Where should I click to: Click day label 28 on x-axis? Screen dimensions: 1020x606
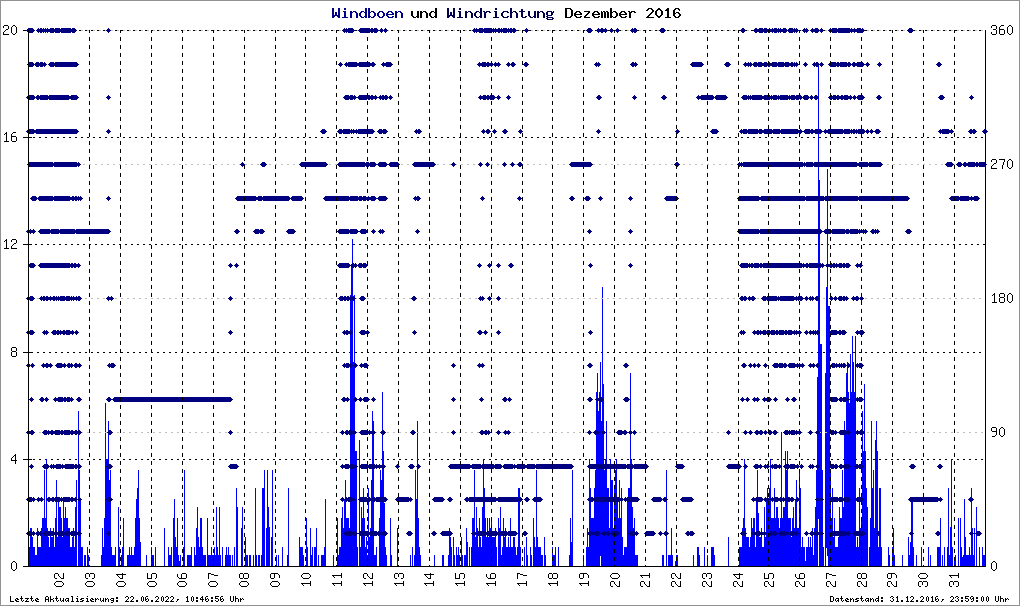[x=862, y=578]
